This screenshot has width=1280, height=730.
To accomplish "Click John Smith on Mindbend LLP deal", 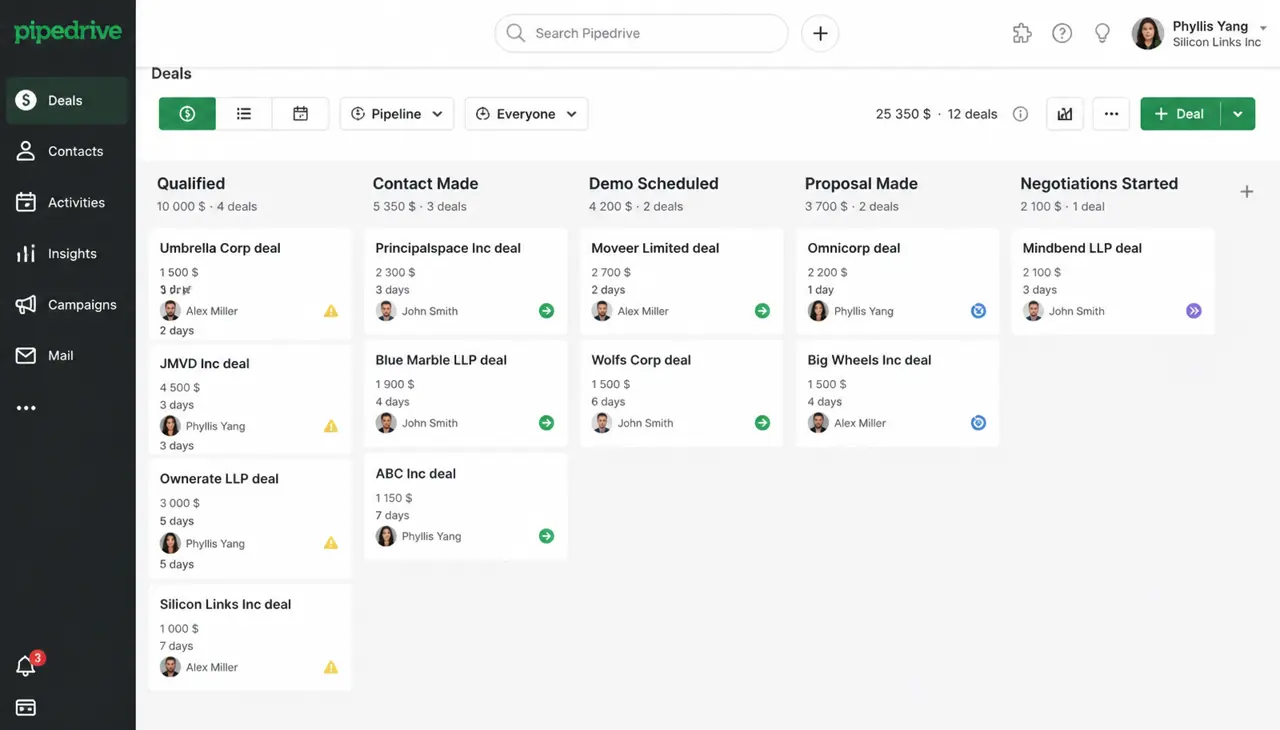I will 1076,311.
